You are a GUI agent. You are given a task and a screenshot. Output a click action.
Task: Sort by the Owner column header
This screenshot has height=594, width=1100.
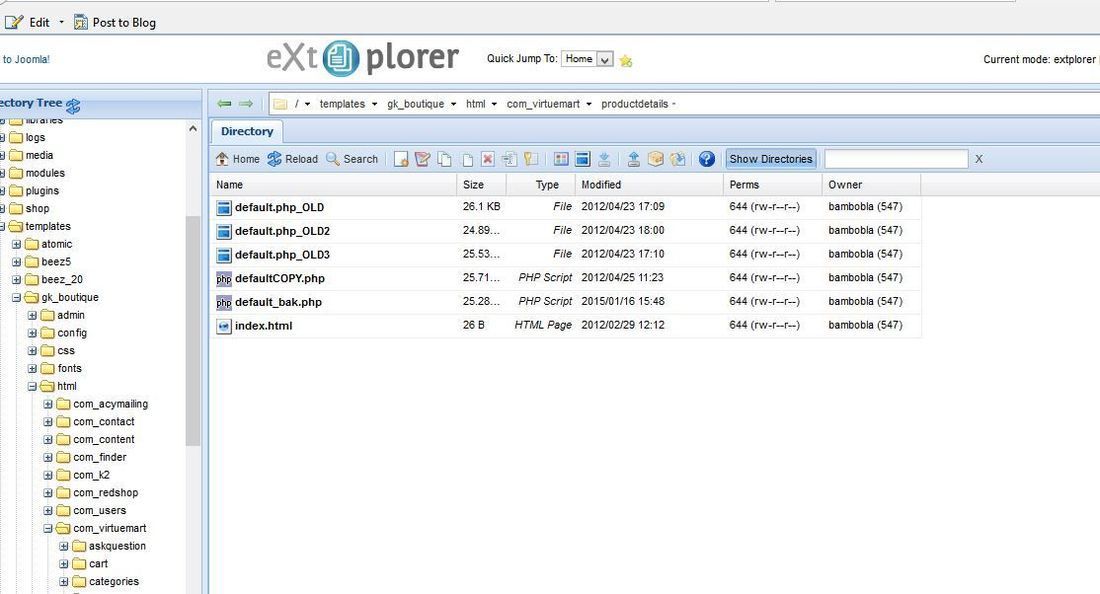[x=871, y=184]
